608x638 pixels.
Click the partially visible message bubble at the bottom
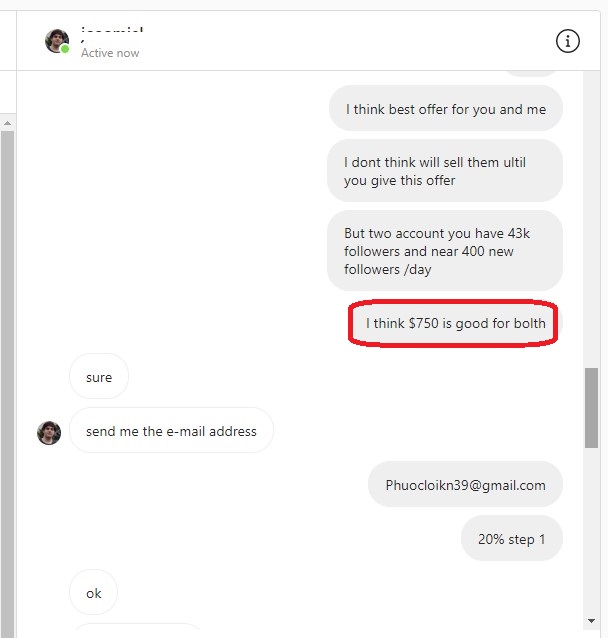pos(137,630)
